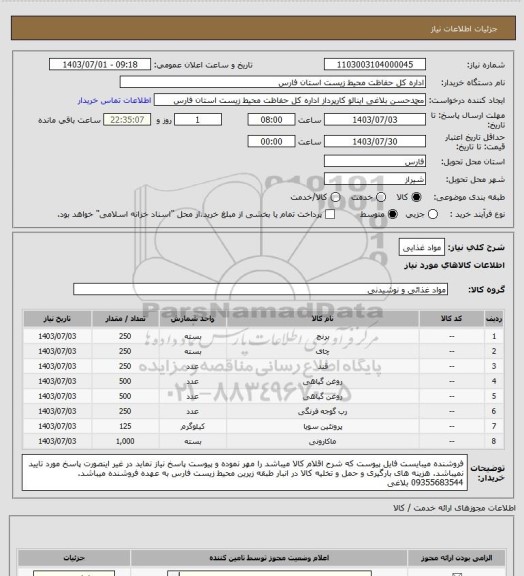Click goods group field مواد غذائی و نوشیدنی
The height and width of the screenshot is (576, 524).
tap(260, 289)
